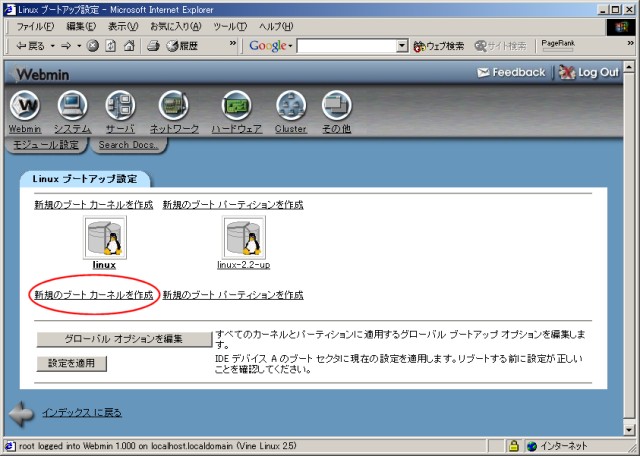The width and height of the screenshot is (640, 456).
Task: Click the padlock security status icon
Action: [513, 446]
